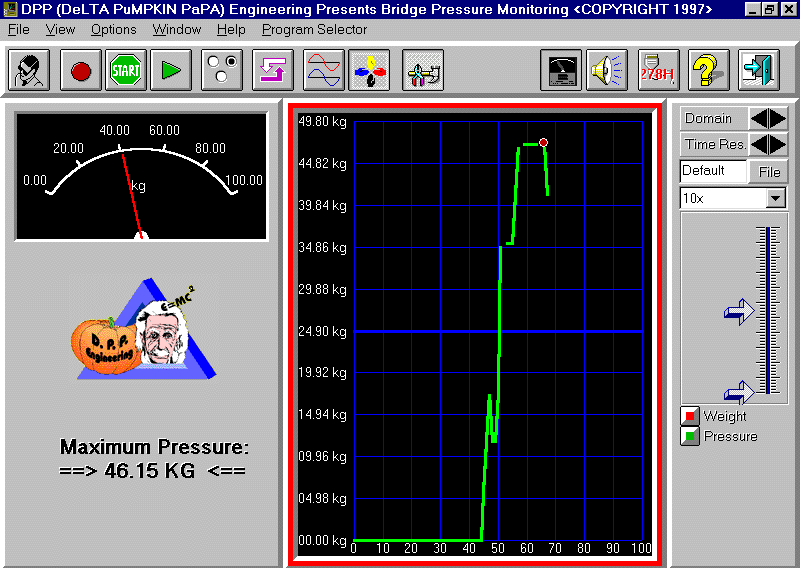Viewport: 800px width, 568px height.
Task: Toggle the red Weight checkbox
Action: pyautogui.click(x=690, y=415)
